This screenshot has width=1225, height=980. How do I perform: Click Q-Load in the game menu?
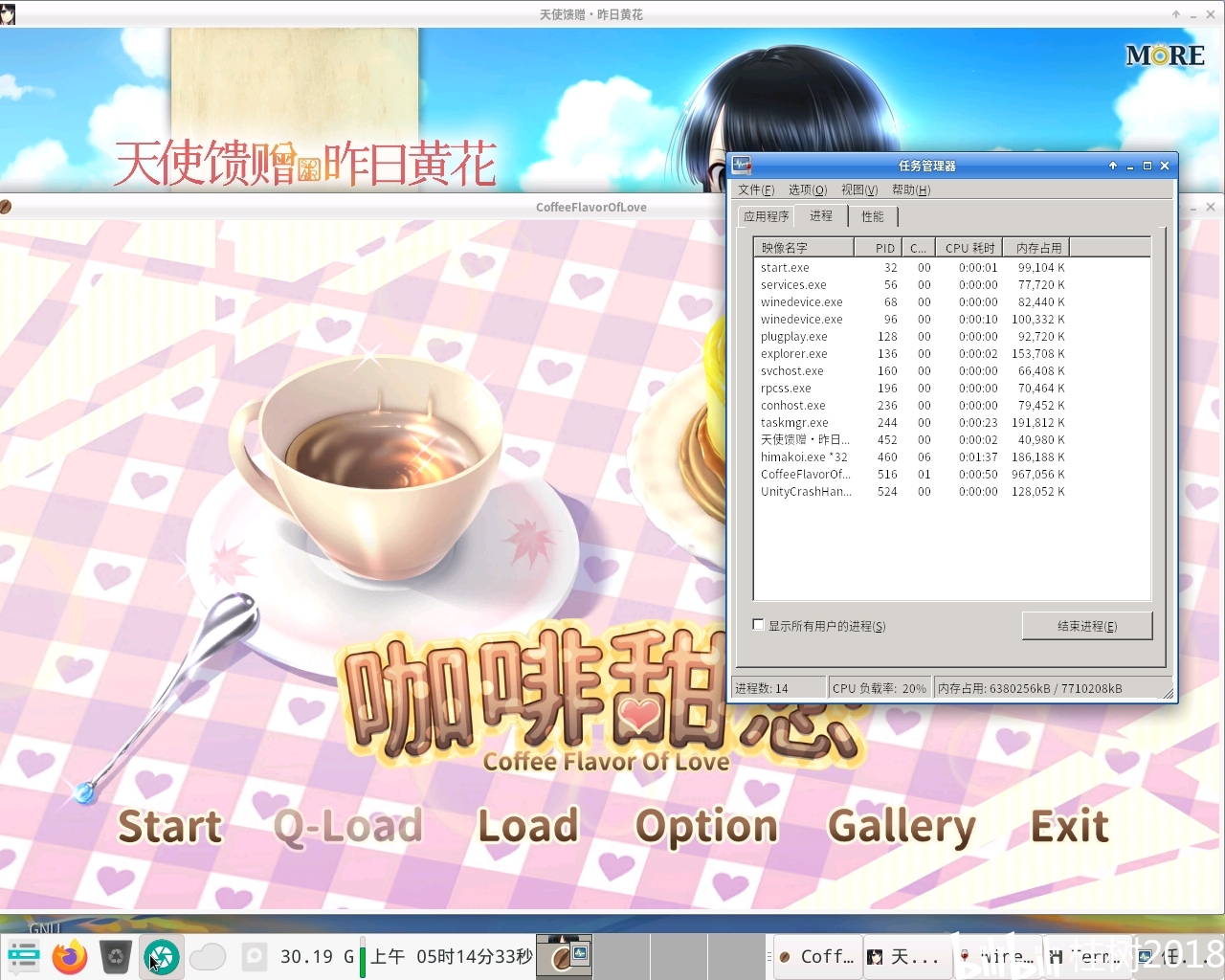348,826
